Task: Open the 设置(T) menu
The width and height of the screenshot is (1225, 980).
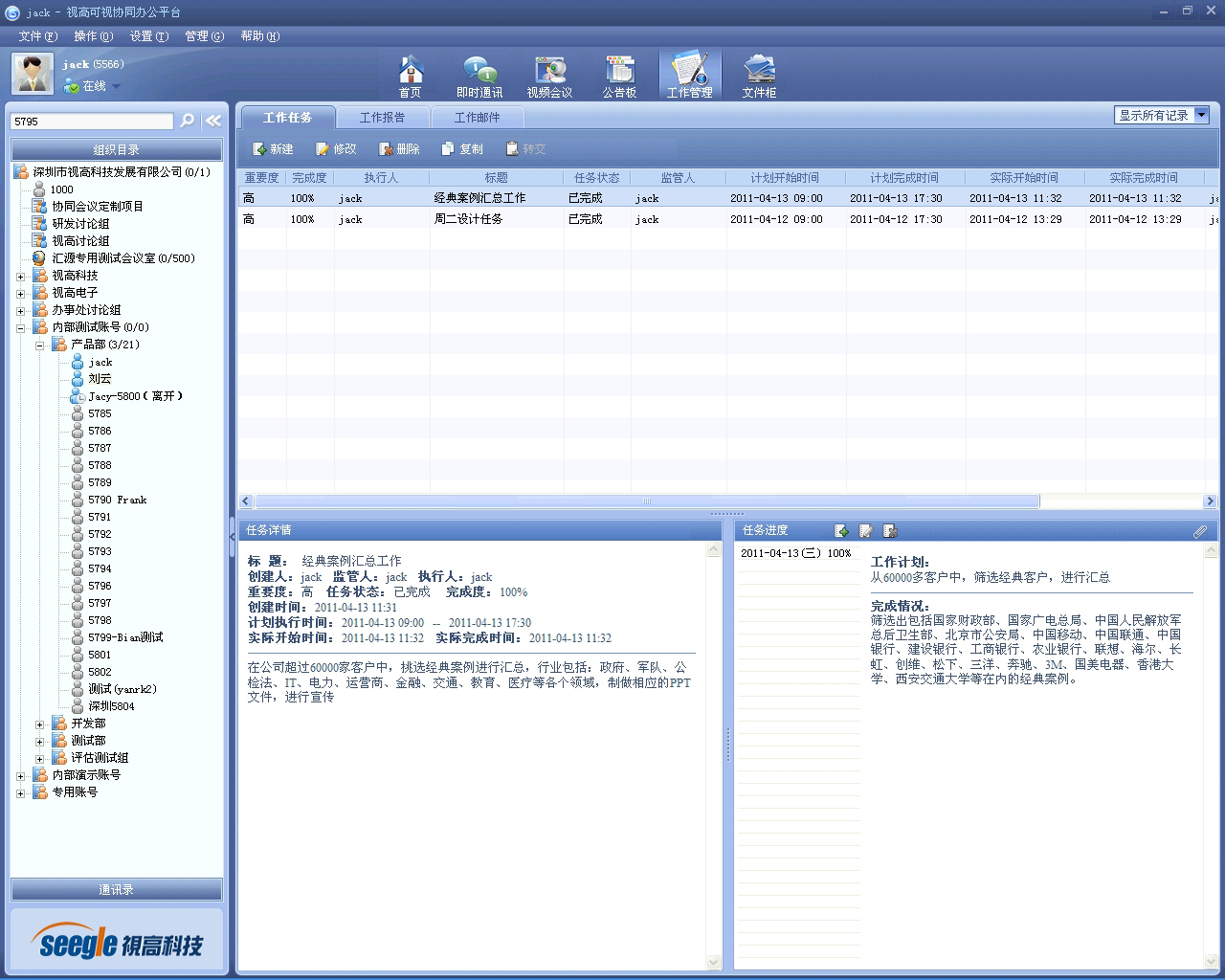Action: pyautogui.click(x=149, y=36)
